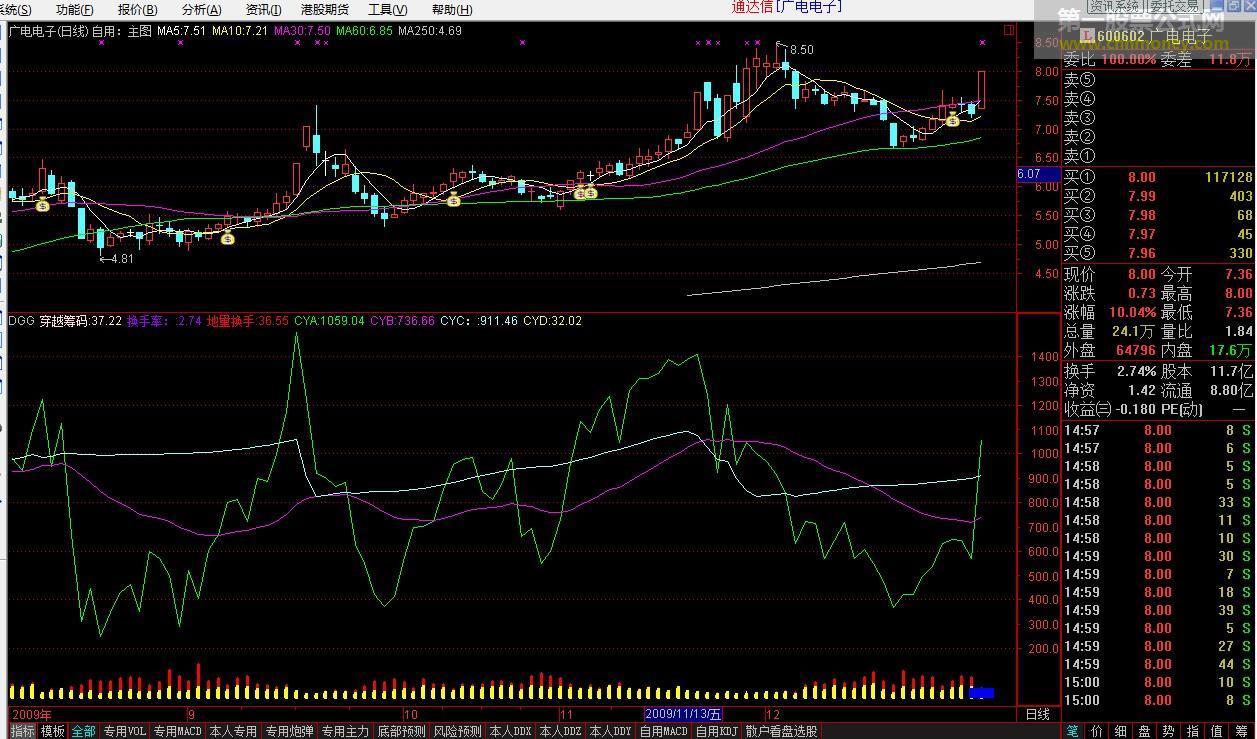Click the 2009/11/13/五 date marker
Viewport: 1257px width, 739px height.
click(x=683, y=714)
